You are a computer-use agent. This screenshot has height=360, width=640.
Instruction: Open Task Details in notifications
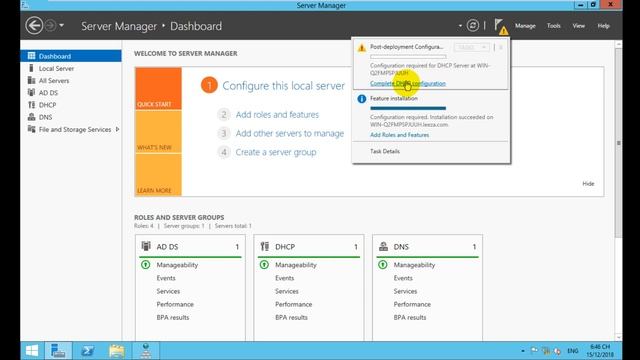coord(385,151)
